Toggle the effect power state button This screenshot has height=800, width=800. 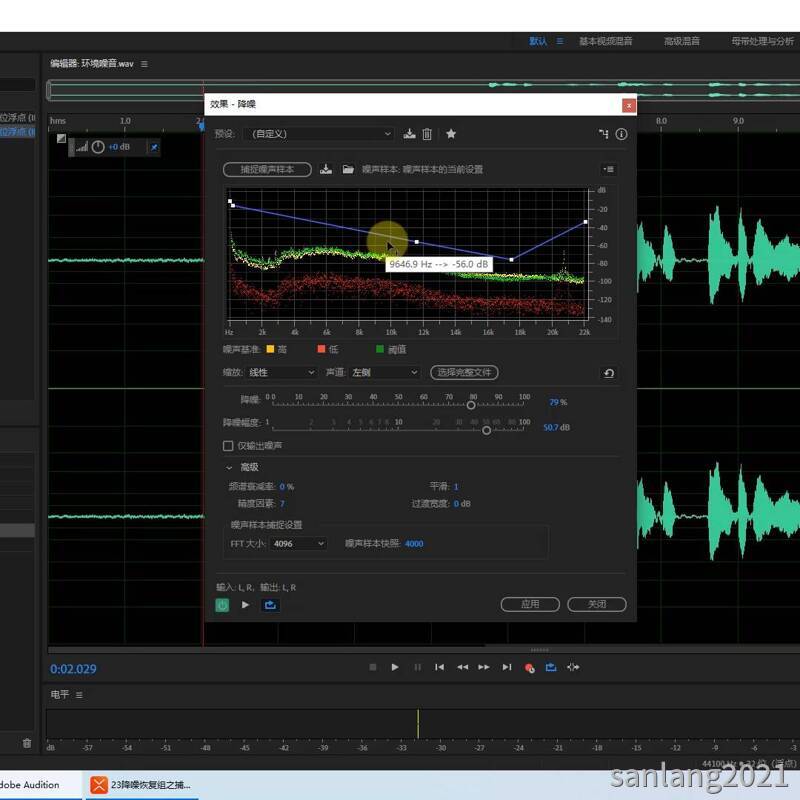[x=222, y=605]
